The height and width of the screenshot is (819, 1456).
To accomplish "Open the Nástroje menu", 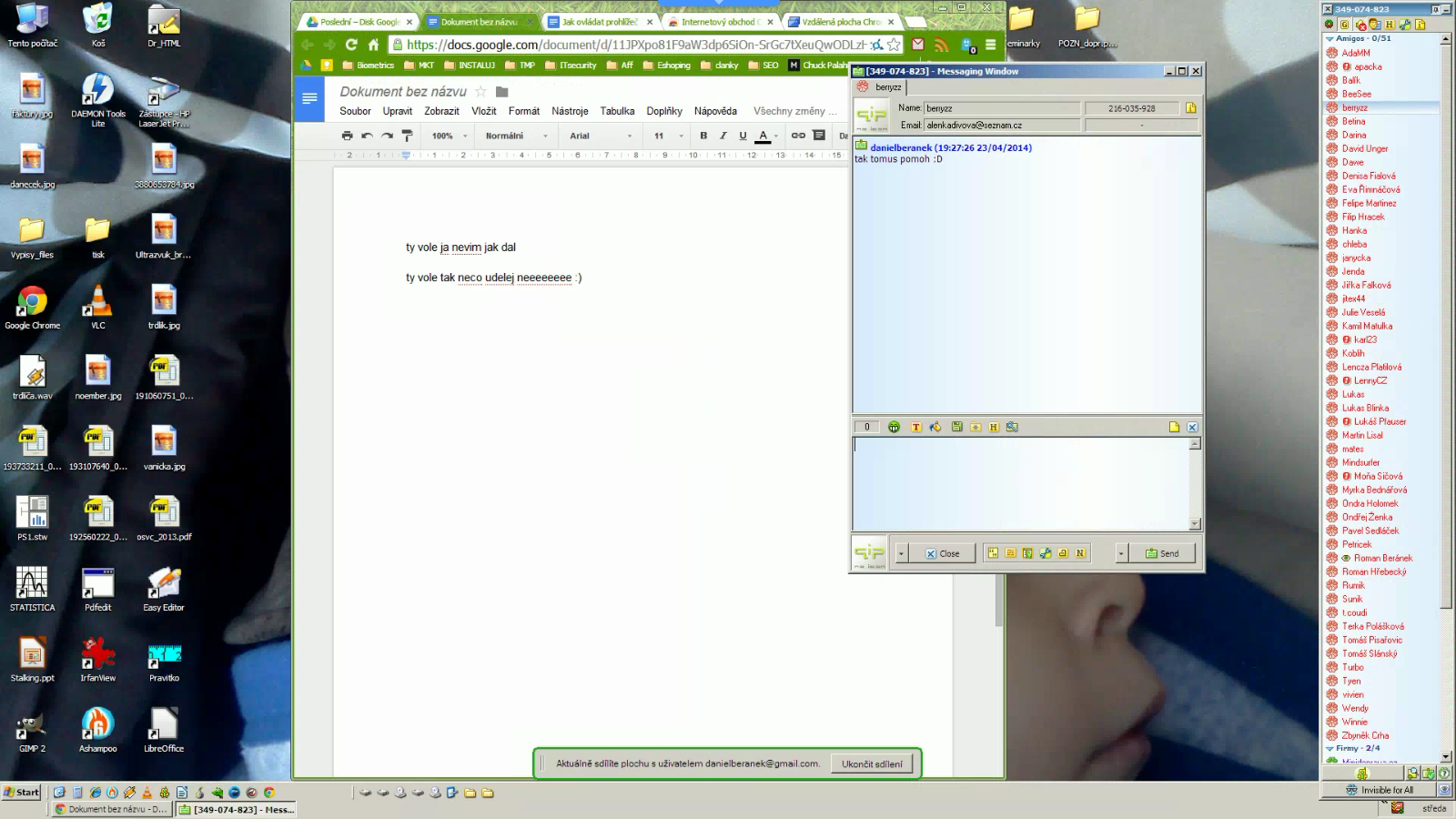I will [x=570, y=111].
